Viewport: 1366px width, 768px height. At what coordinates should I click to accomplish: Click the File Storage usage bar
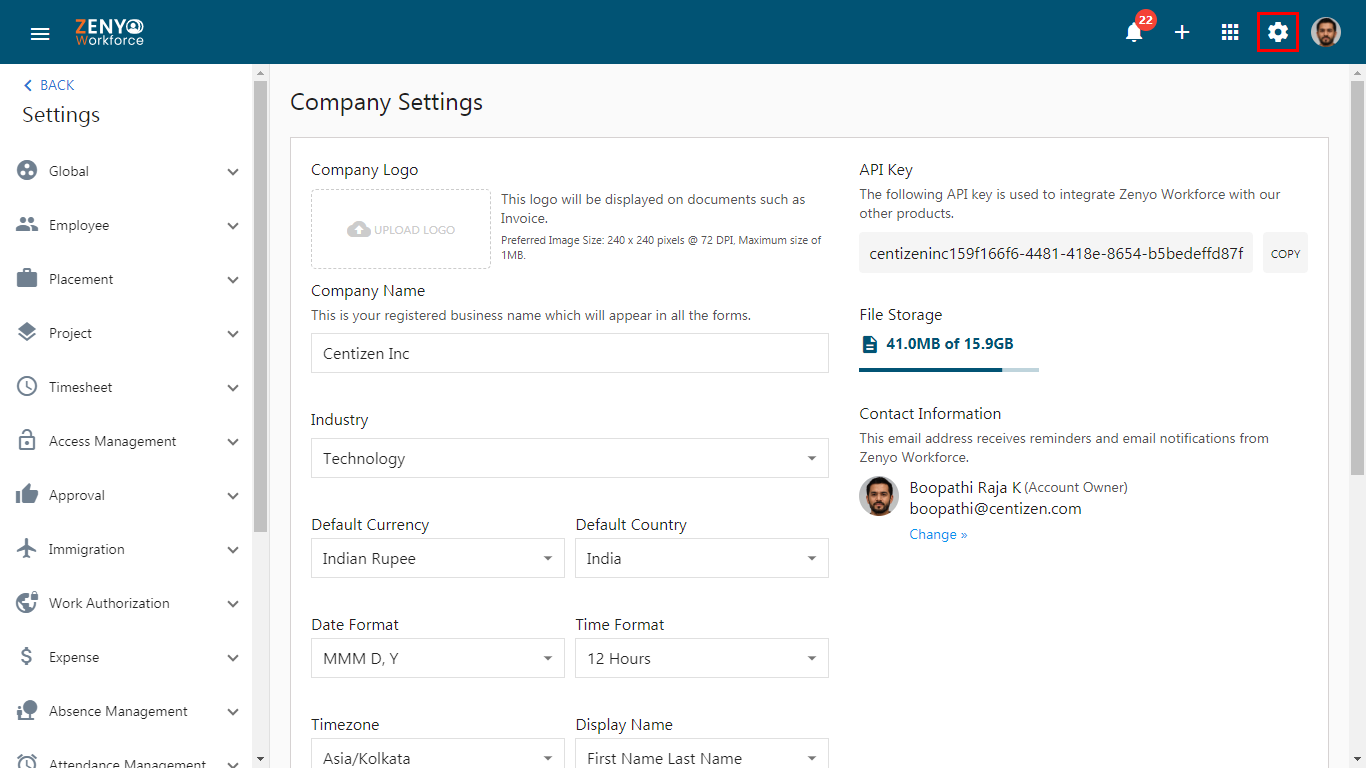pos(949,370)
